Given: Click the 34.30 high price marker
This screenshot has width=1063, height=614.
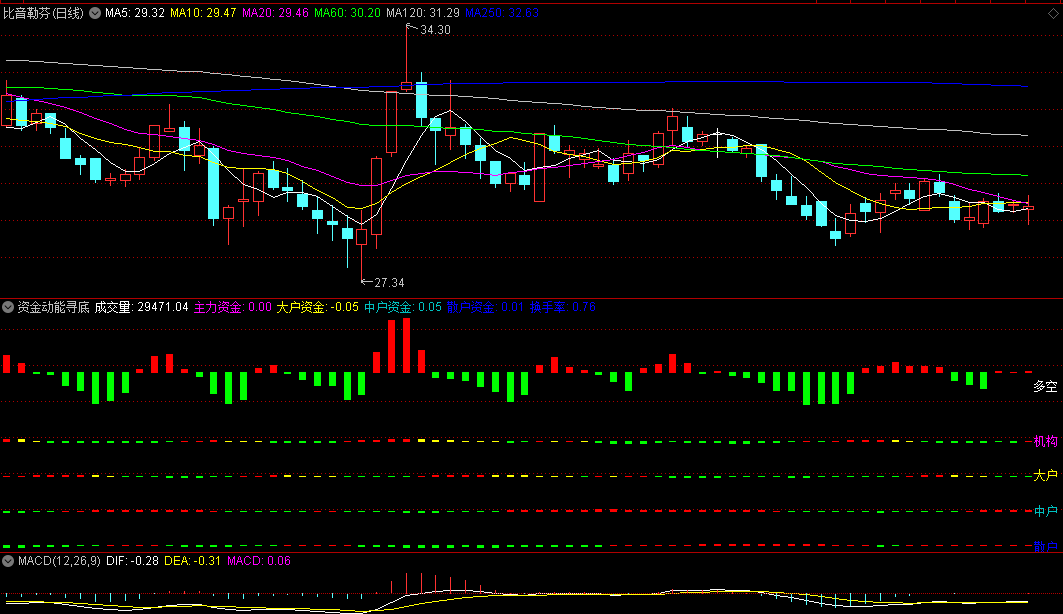Looking at the screenshot, I should click(435, 30).
